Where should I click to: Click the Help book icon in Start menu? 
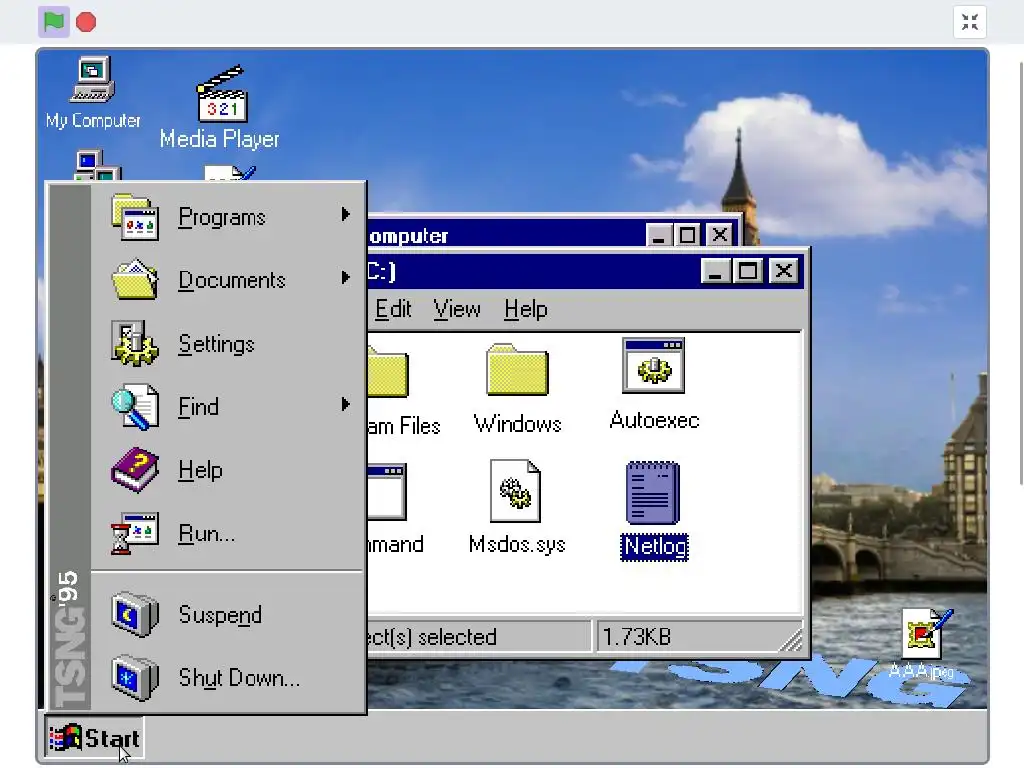tap(135, 470)
